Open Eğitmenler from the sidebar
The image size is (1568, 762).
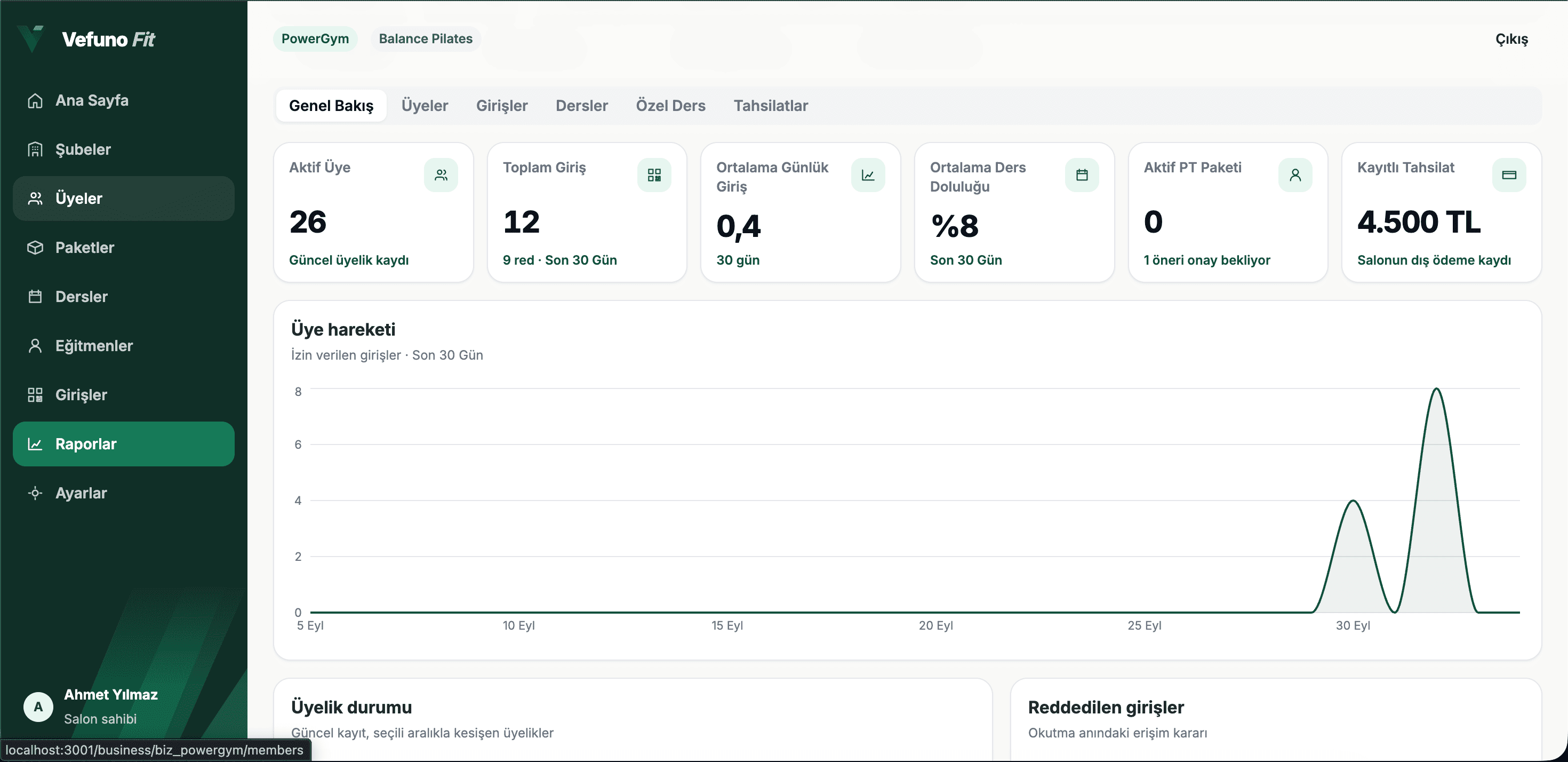point(124,346)
